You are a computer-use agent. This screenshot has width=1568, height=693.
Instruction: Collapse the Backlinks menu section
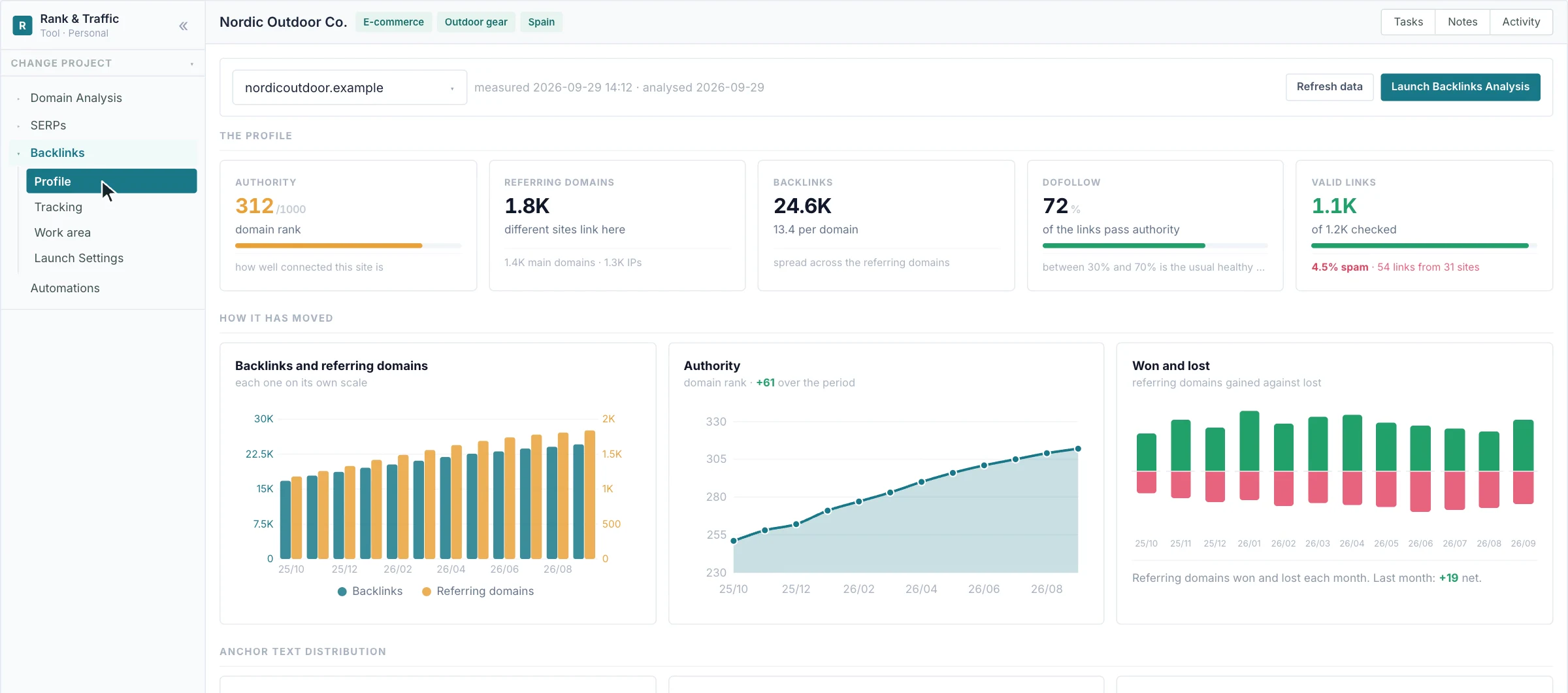(x=57, y=153)
